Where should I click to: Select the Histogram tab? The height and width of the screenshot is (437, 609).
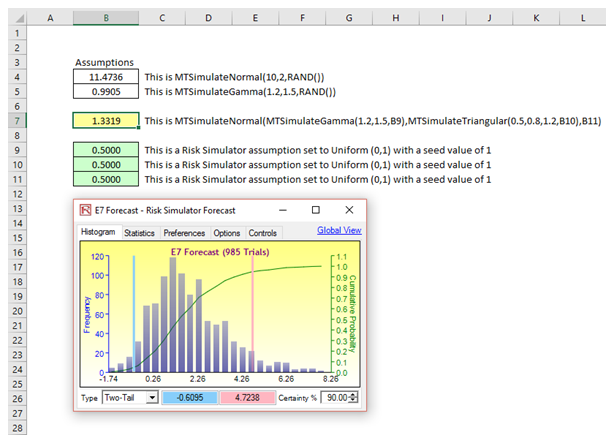click(98, 232)
